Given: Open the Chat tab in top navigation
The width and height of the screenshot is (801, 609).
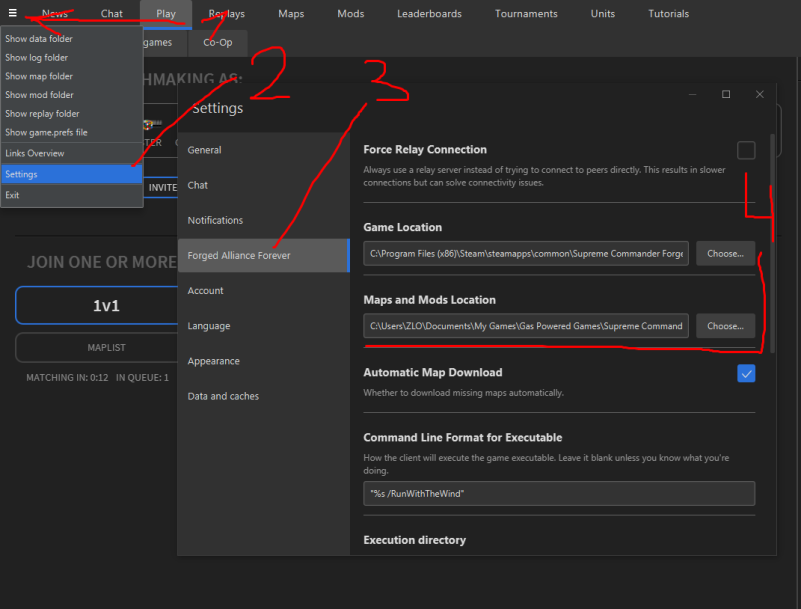Looking at the screenshot, I should click(111, 14).
